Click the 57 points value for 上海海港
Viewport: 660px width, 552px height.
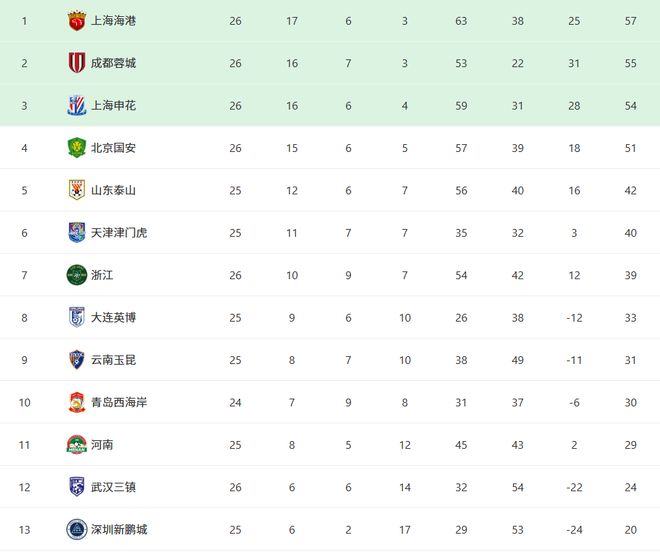(631, 20)
